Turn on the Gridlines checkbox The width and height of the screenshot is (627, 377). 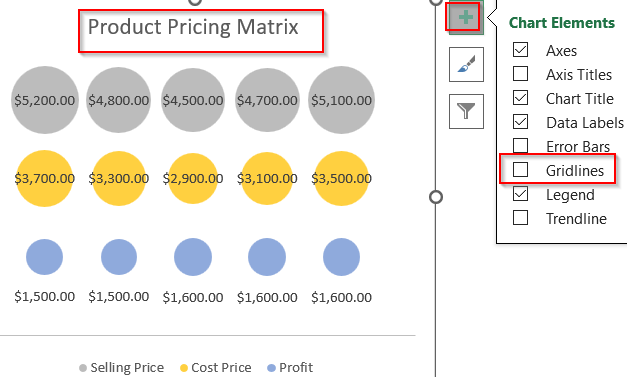click(520, 170)
